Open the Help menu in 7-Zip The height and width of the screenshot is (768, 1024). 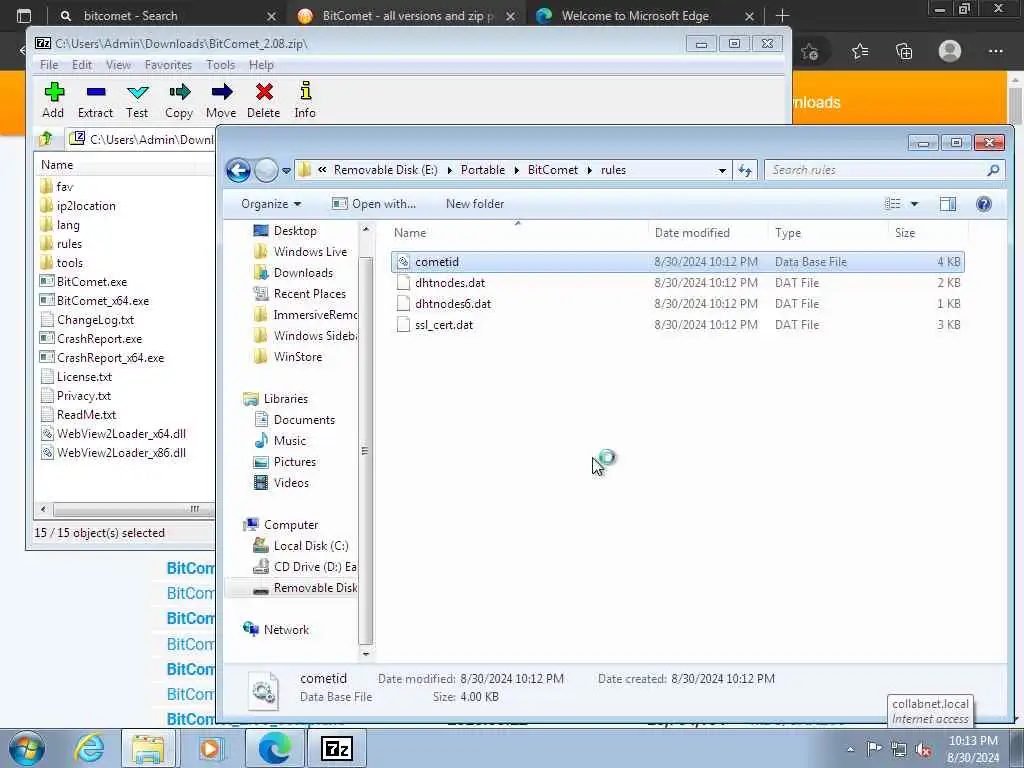[x=261, y=65]
